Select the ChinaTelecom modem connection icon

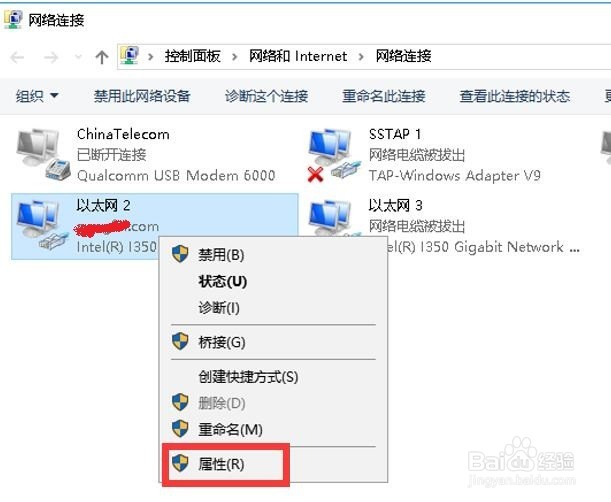43,155
